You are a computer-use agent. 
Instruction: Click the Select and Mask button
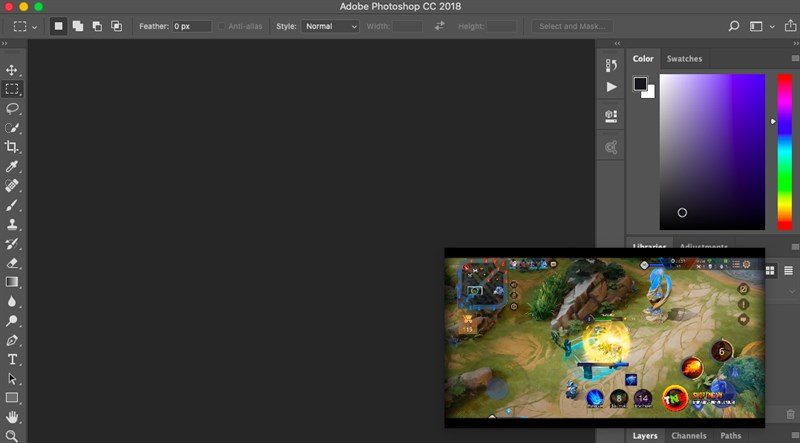(x=573, y=26)
